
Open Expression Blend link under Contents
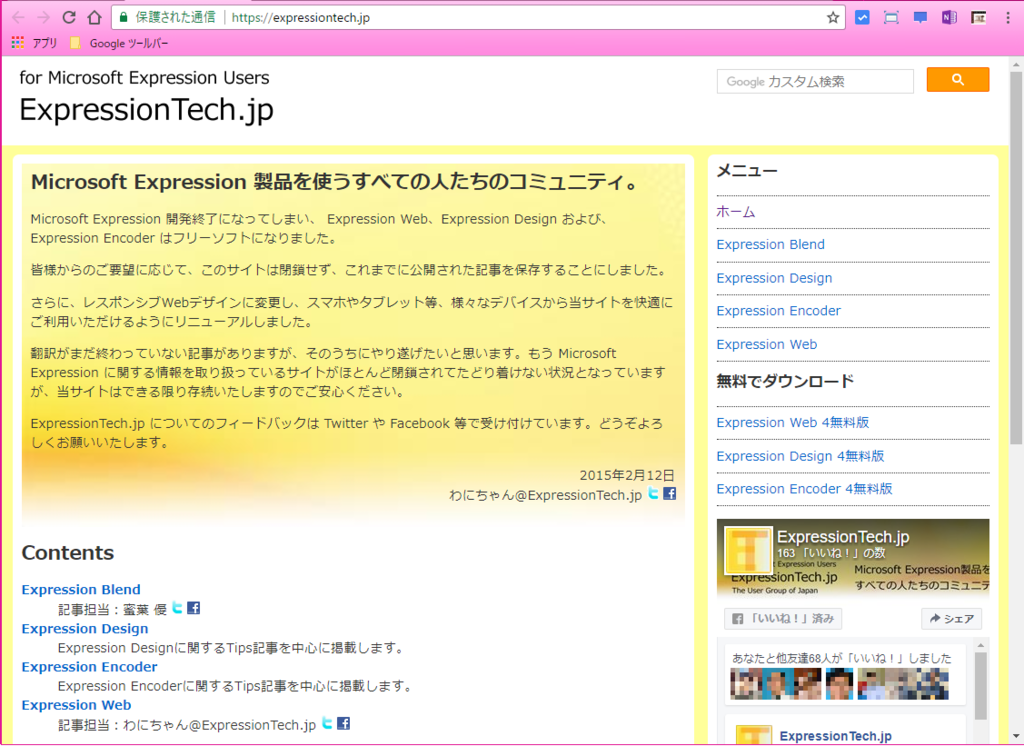click(81, 589)
